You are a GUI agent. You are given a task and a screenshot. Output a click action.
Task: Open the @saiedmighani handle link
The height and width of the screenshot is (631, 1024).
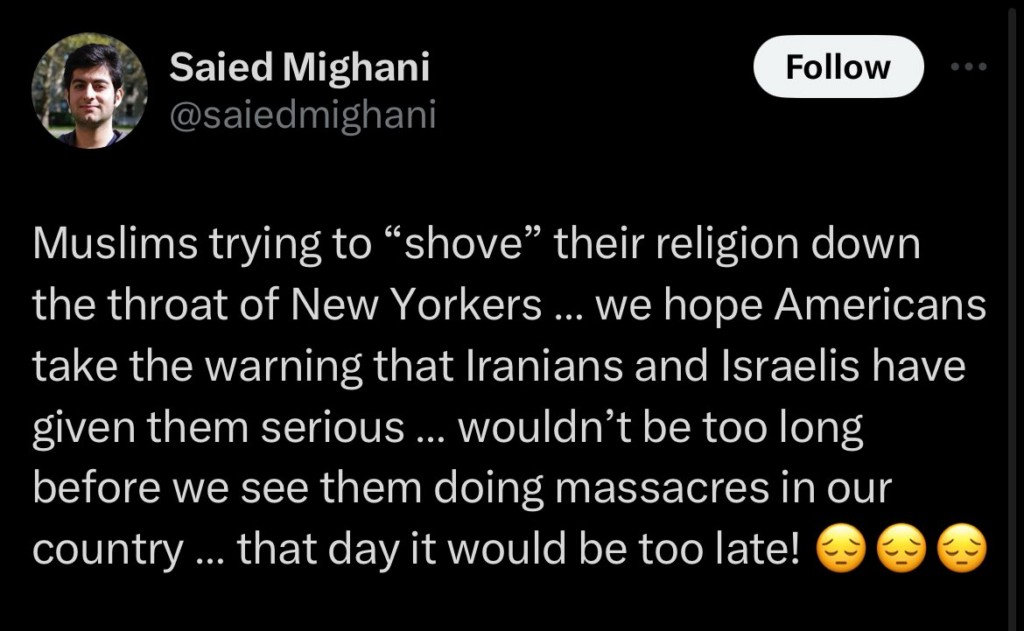click(303, 116)
